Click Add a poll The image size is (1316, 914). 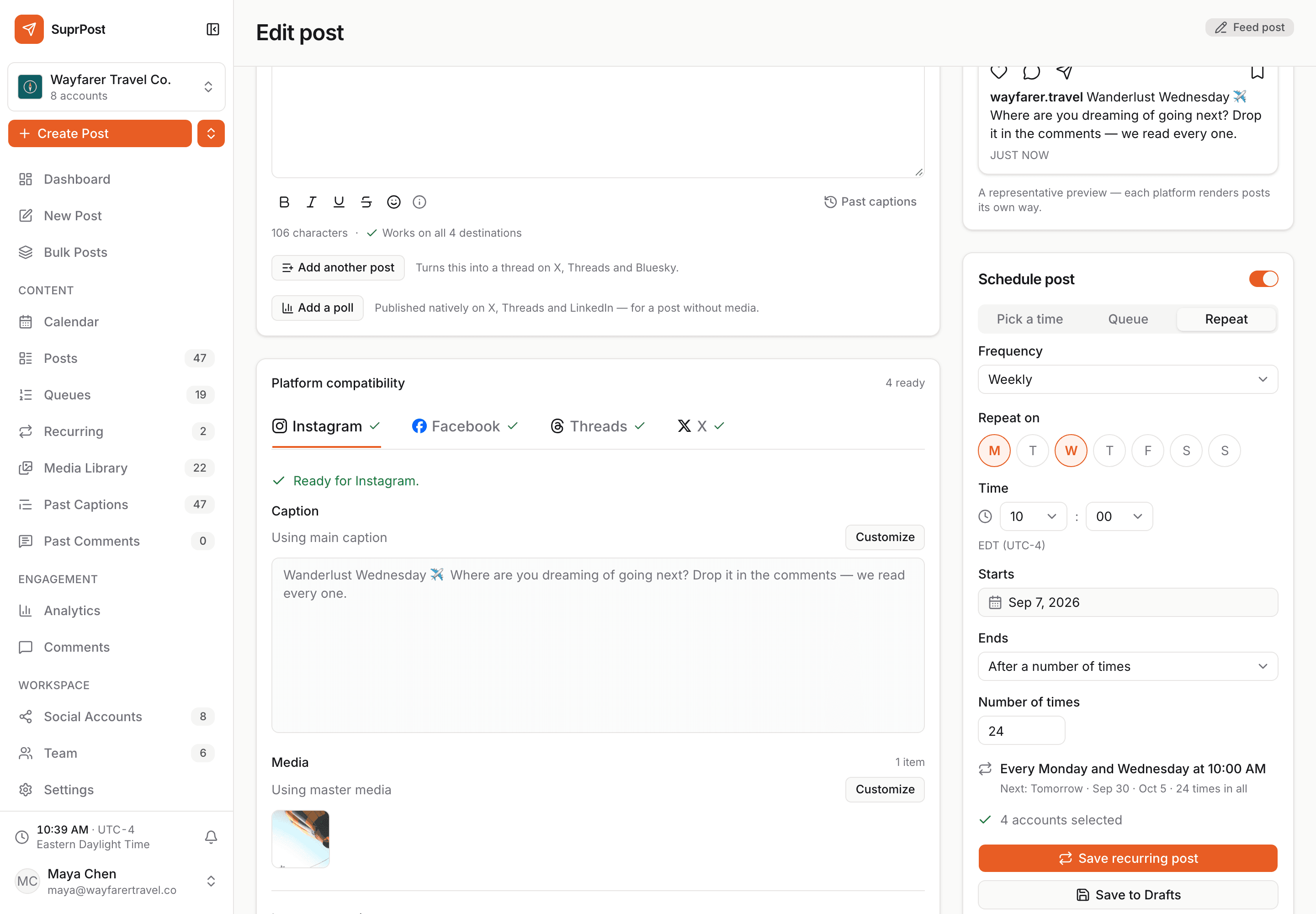[317, 308]
